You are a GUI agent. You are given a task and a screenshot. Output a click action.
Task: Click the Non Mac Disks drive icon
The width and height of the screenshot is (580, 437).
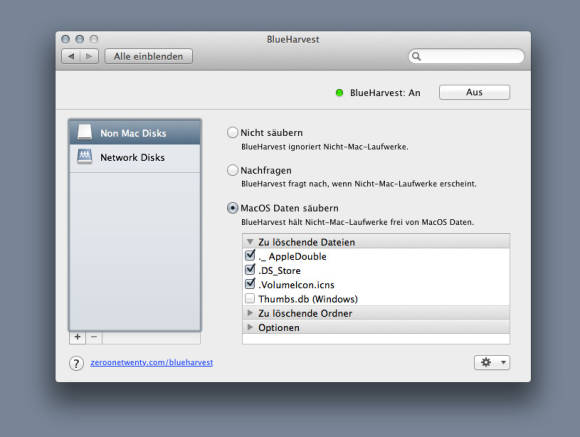coord(85,132)
